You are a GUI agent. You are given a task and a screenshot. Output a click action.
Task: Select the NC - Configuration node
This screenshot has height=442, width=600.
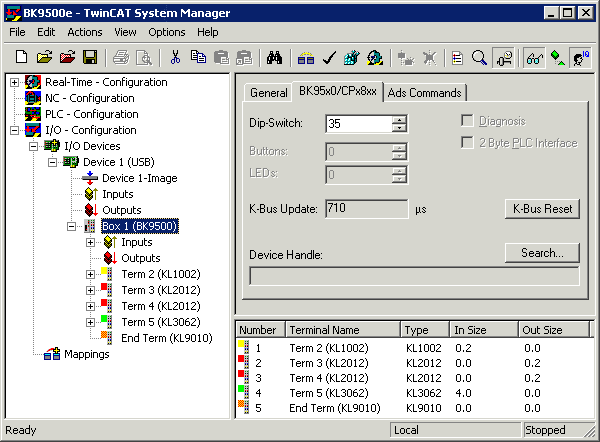[90, 98]
